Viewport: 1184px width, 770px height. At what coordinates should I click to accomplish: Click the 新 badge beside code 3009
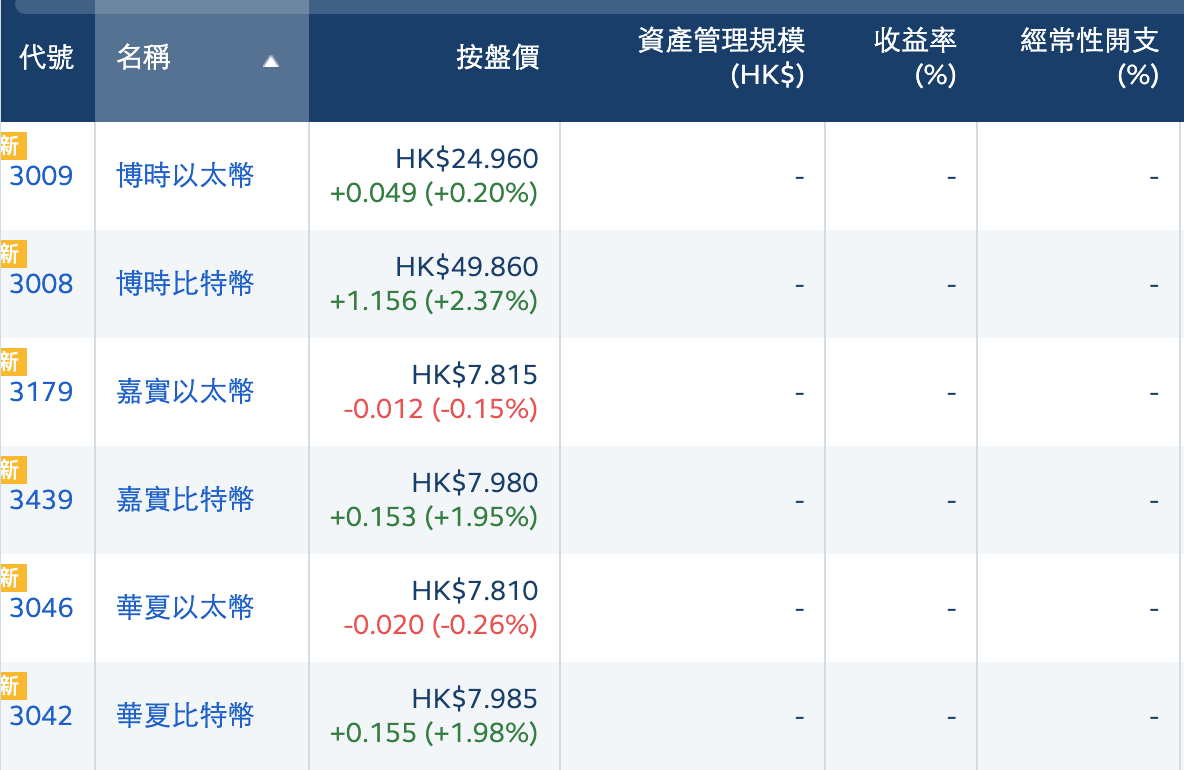point(11,146)
